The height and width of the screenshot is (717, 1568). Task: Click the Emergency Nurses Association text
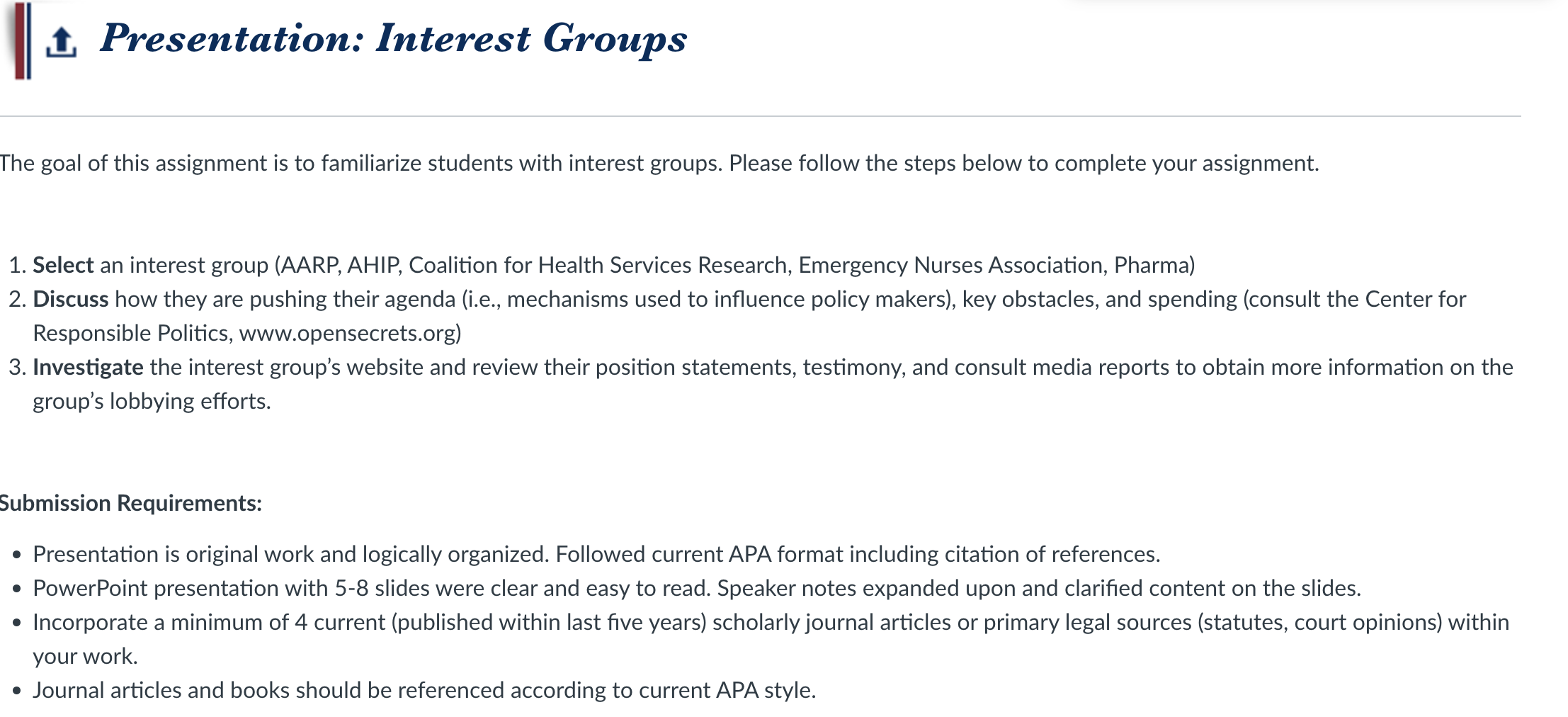(950, 265)
